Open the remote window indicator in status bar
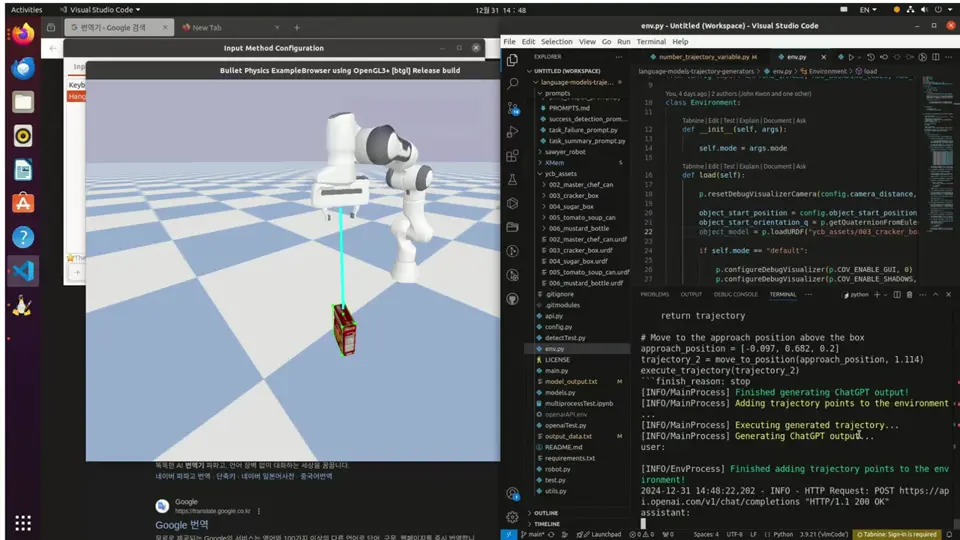This screenshot has height=540, width=960. point(509,534)
